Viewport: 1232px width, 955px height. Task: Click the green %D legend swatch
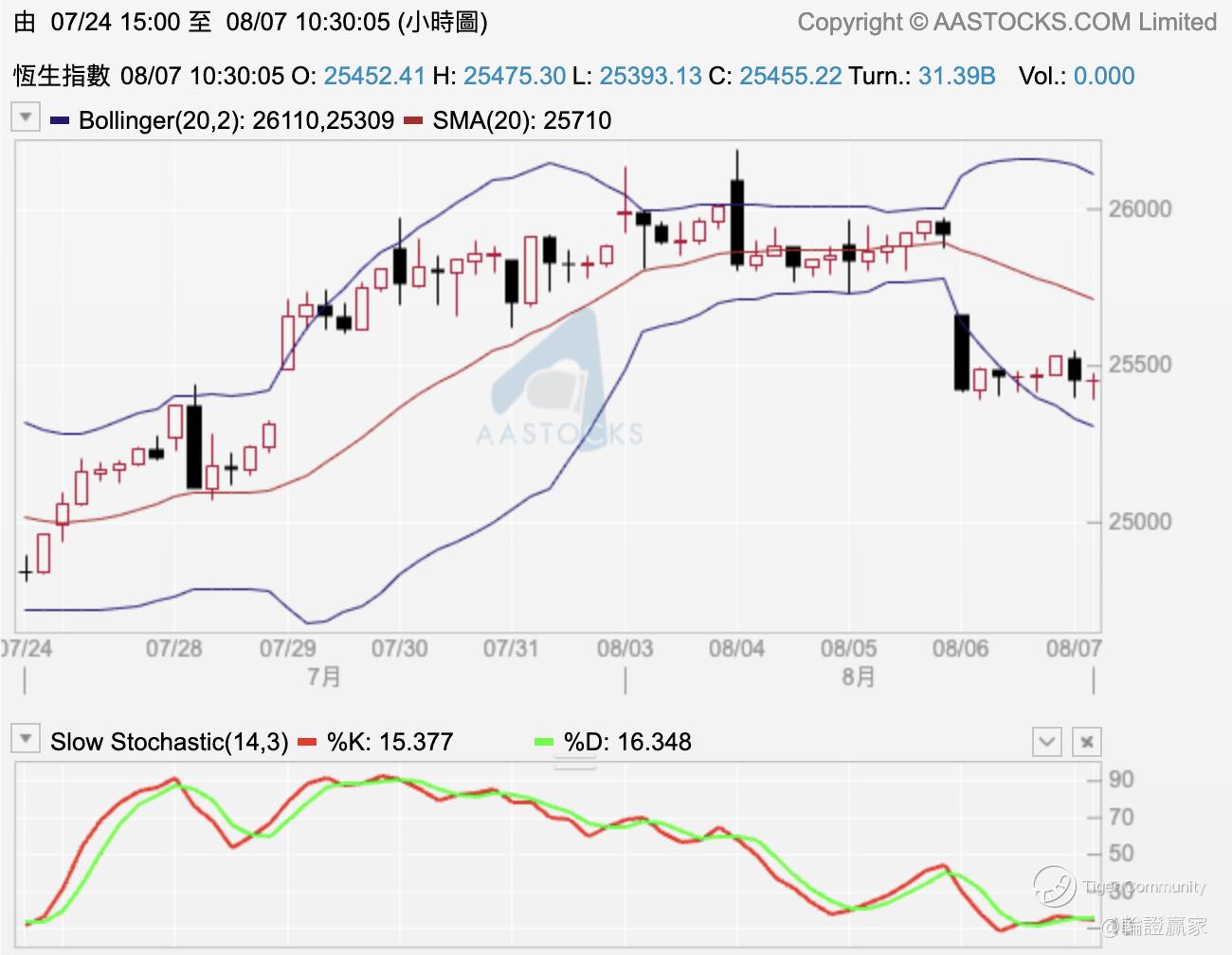[544, 742]
